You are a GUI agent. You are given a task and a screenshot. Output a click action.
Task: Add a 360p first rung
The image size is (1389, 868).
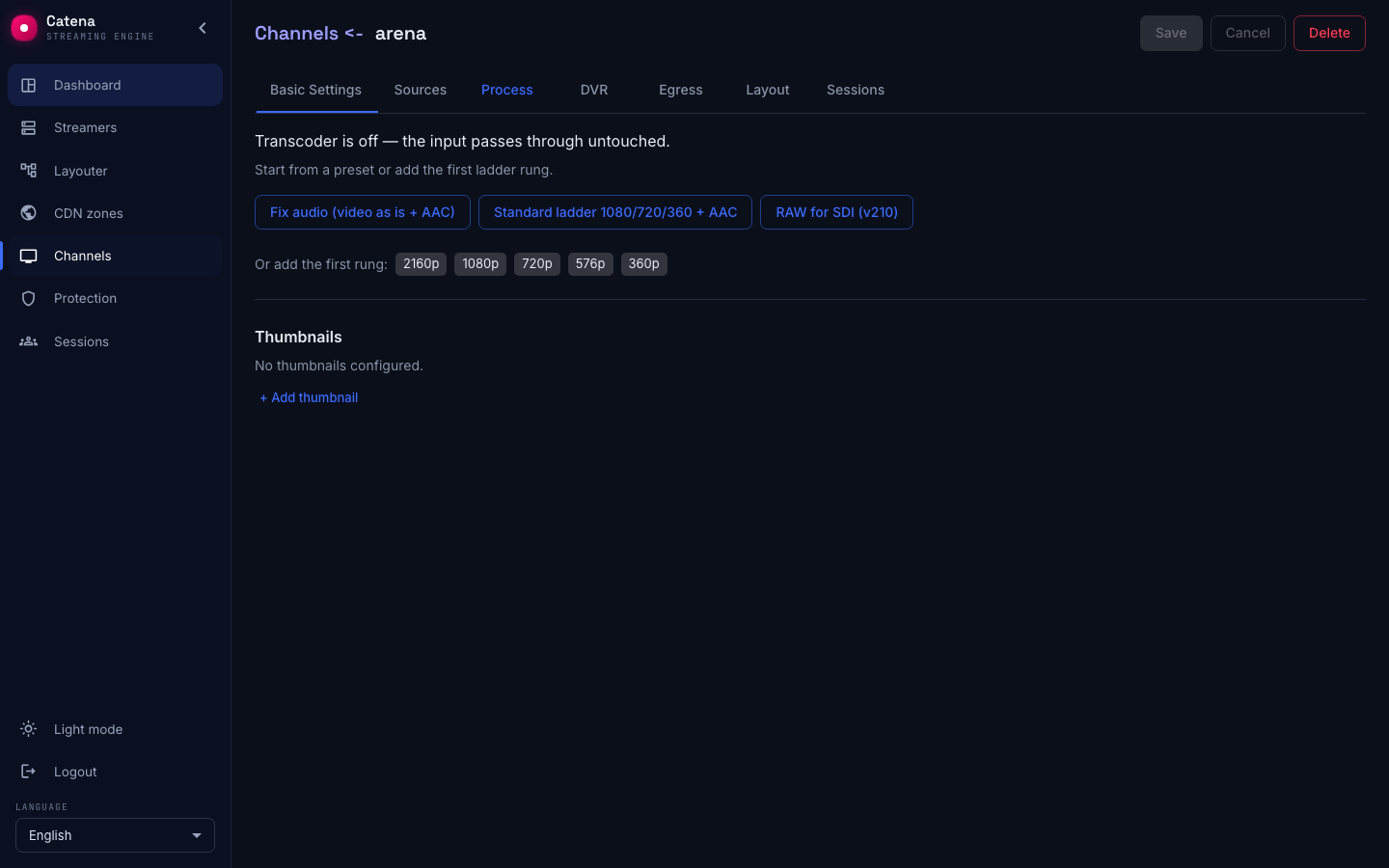point(644,264)
